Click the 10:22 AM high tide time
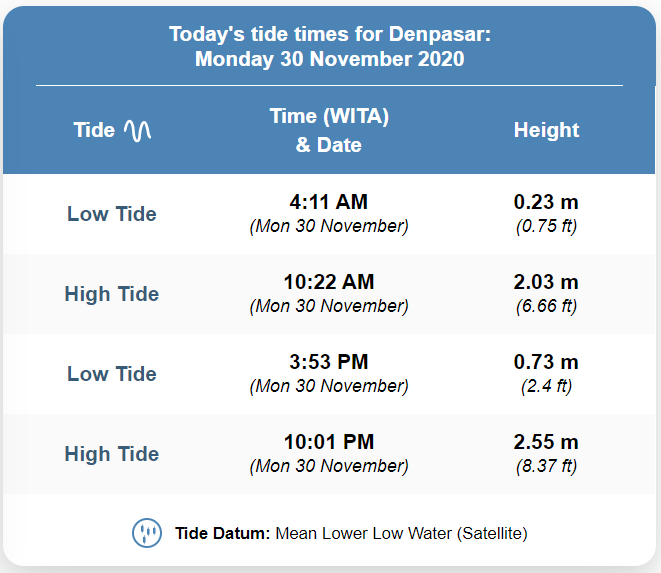 [329, 282]
